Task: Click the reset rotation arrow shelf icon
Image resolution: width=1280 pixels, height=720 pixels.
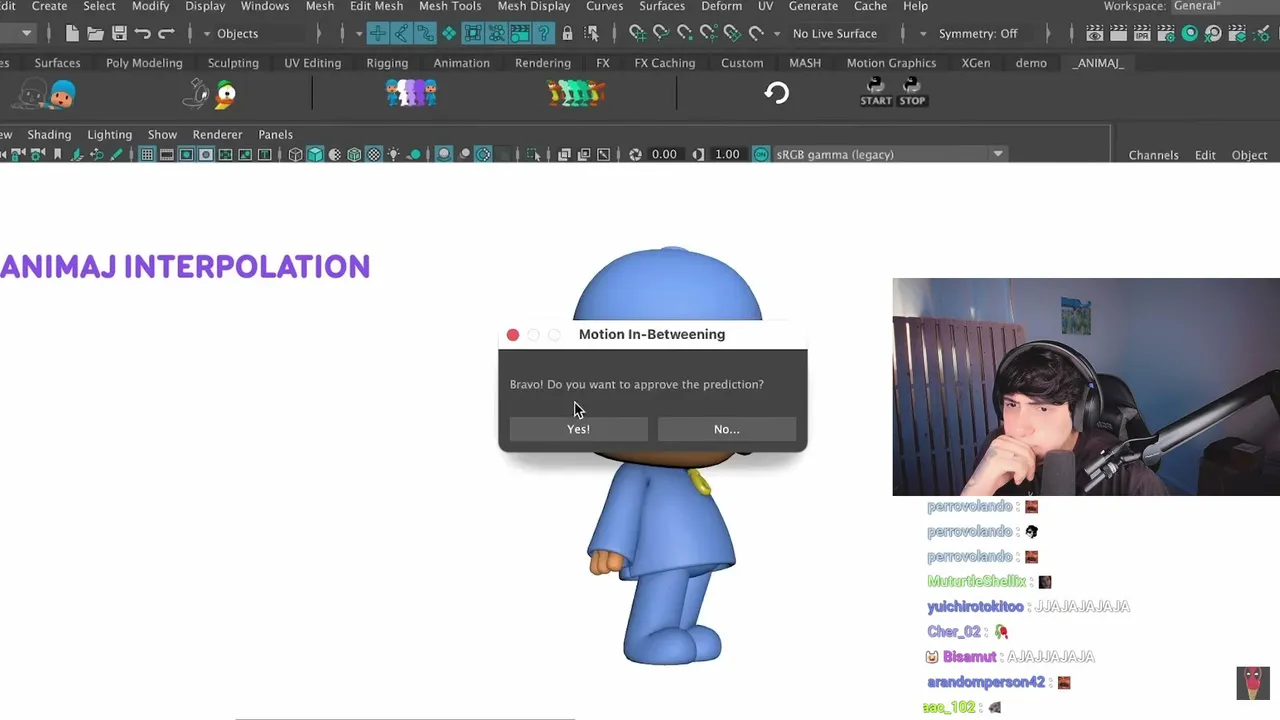Action: [x=777, y=93]
